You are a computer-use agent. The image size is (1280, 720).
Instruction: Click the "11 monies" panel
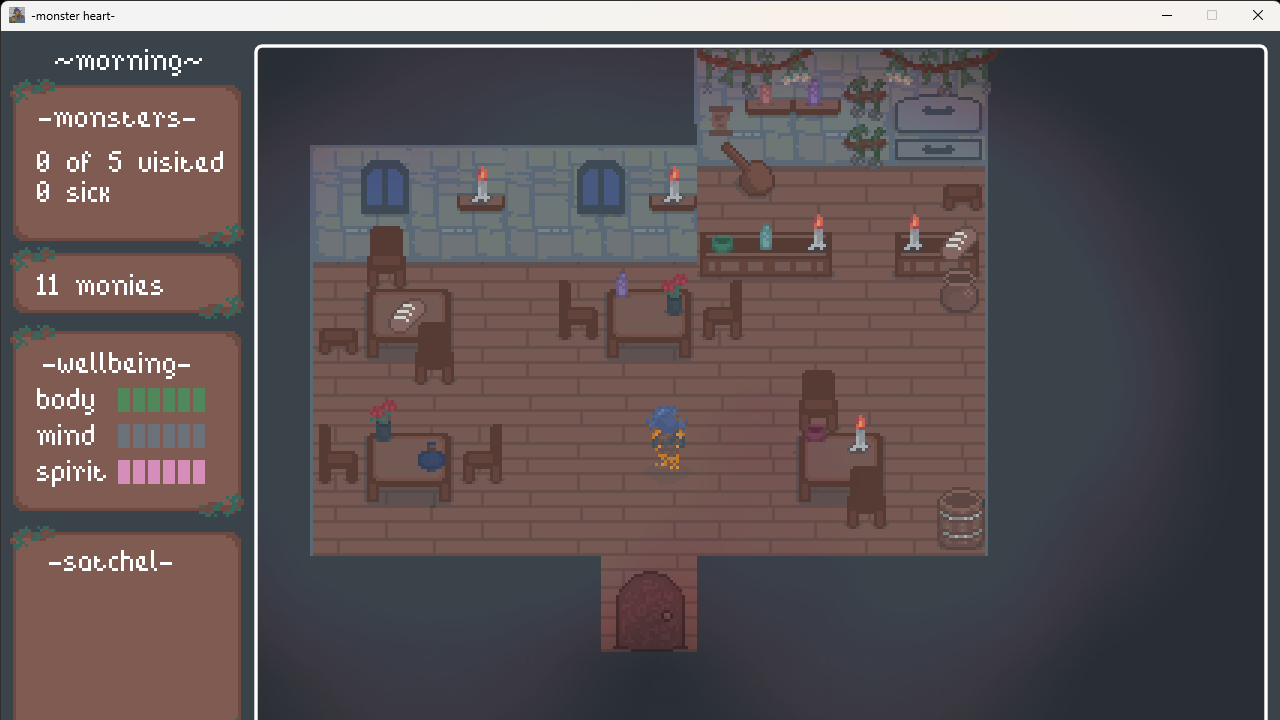coord(127,285)
